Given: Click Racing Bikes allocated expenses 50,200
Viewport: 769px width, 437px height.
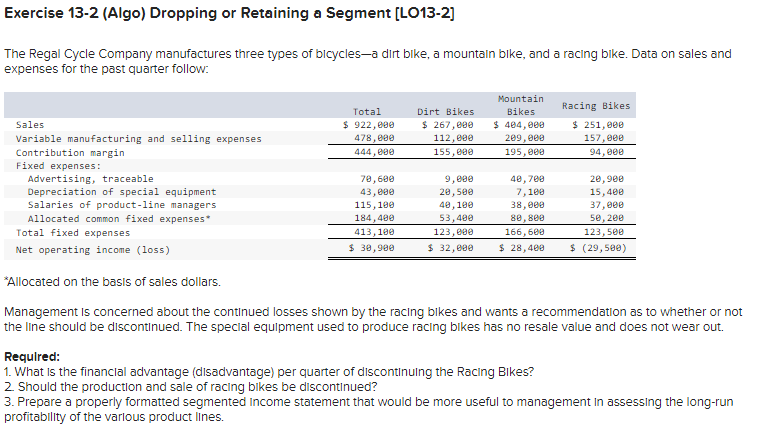Looking at the screenshot, I should (x=607, y=218).
